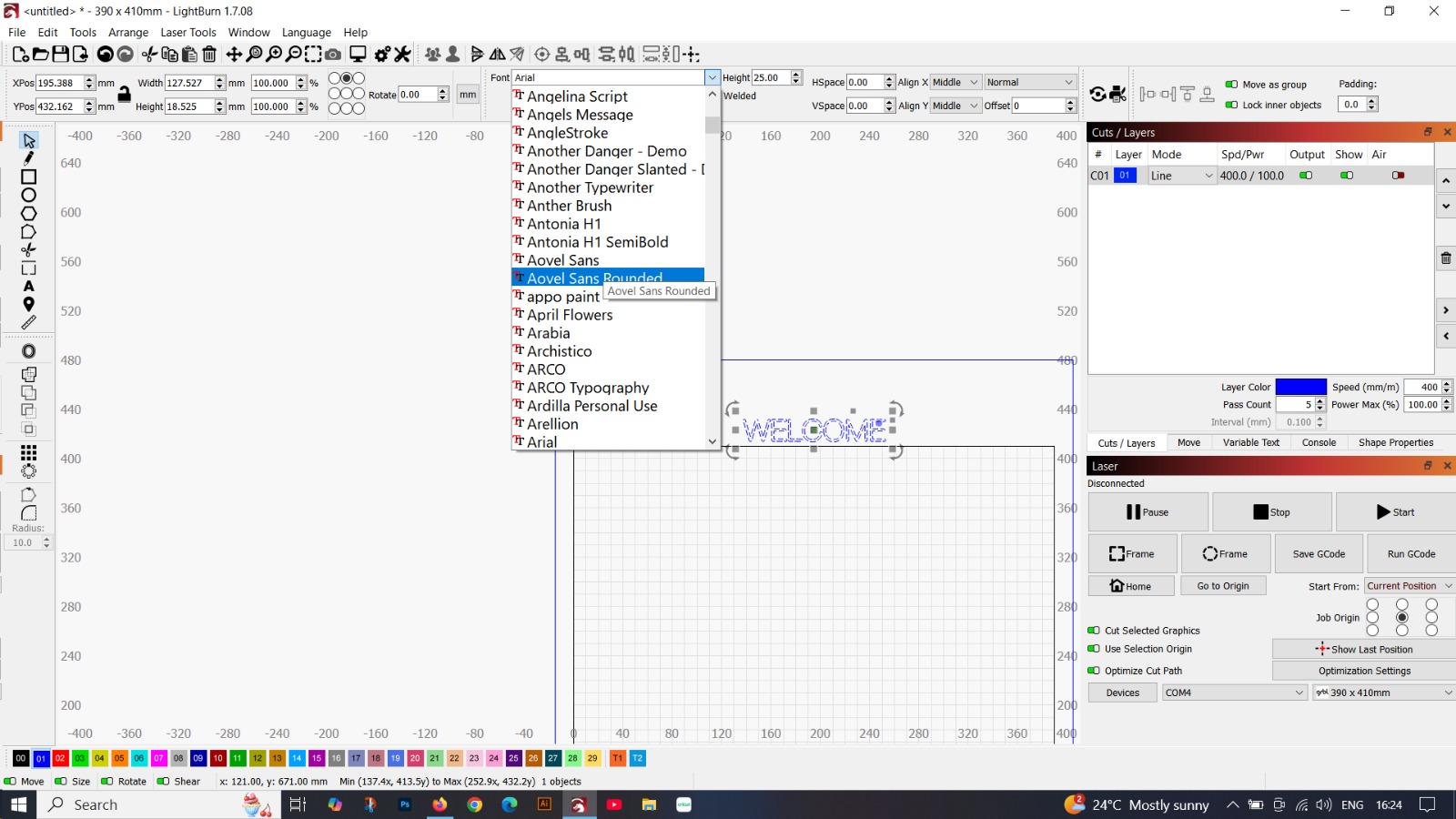This screenshot has width=1456, height=819.
Task: Open the layer Mode Line dropdown
Action: [1181, 176]
